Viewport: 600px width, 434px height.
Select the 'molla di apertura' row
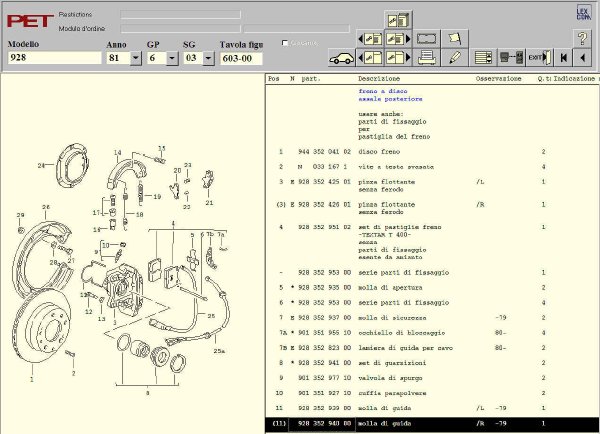pyautogui.click(x=432, y=287)
